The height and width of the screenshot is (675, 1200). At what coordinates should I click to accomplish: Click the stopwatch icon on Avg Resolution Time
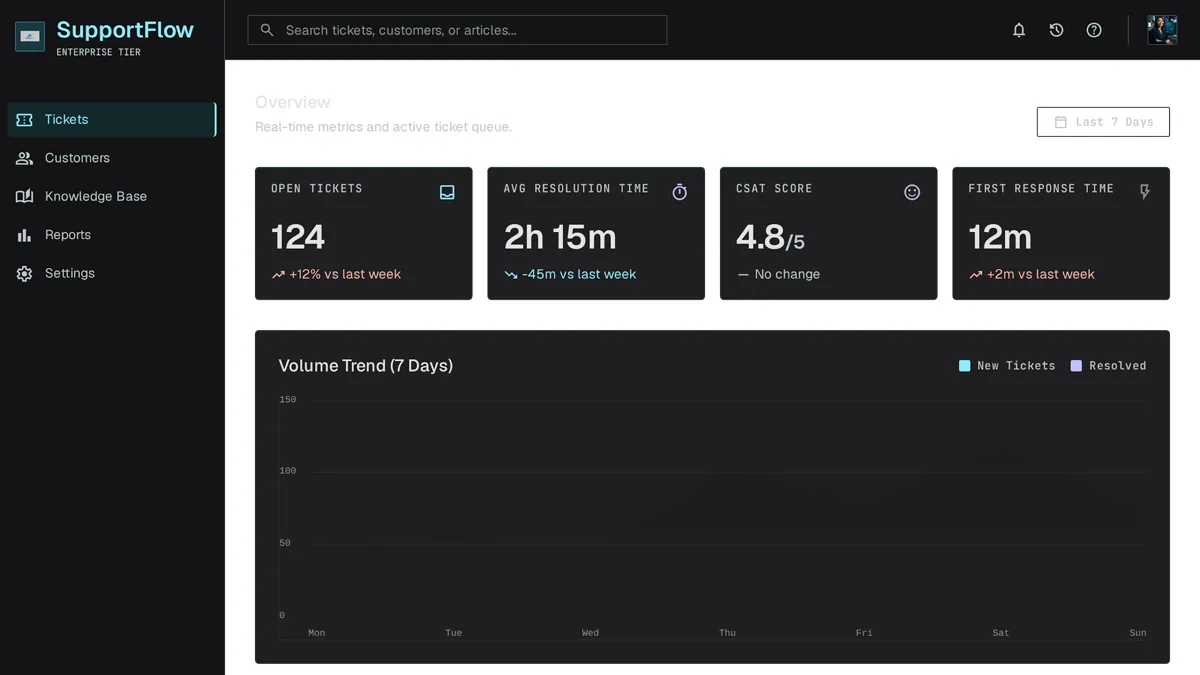coord(680,192)
